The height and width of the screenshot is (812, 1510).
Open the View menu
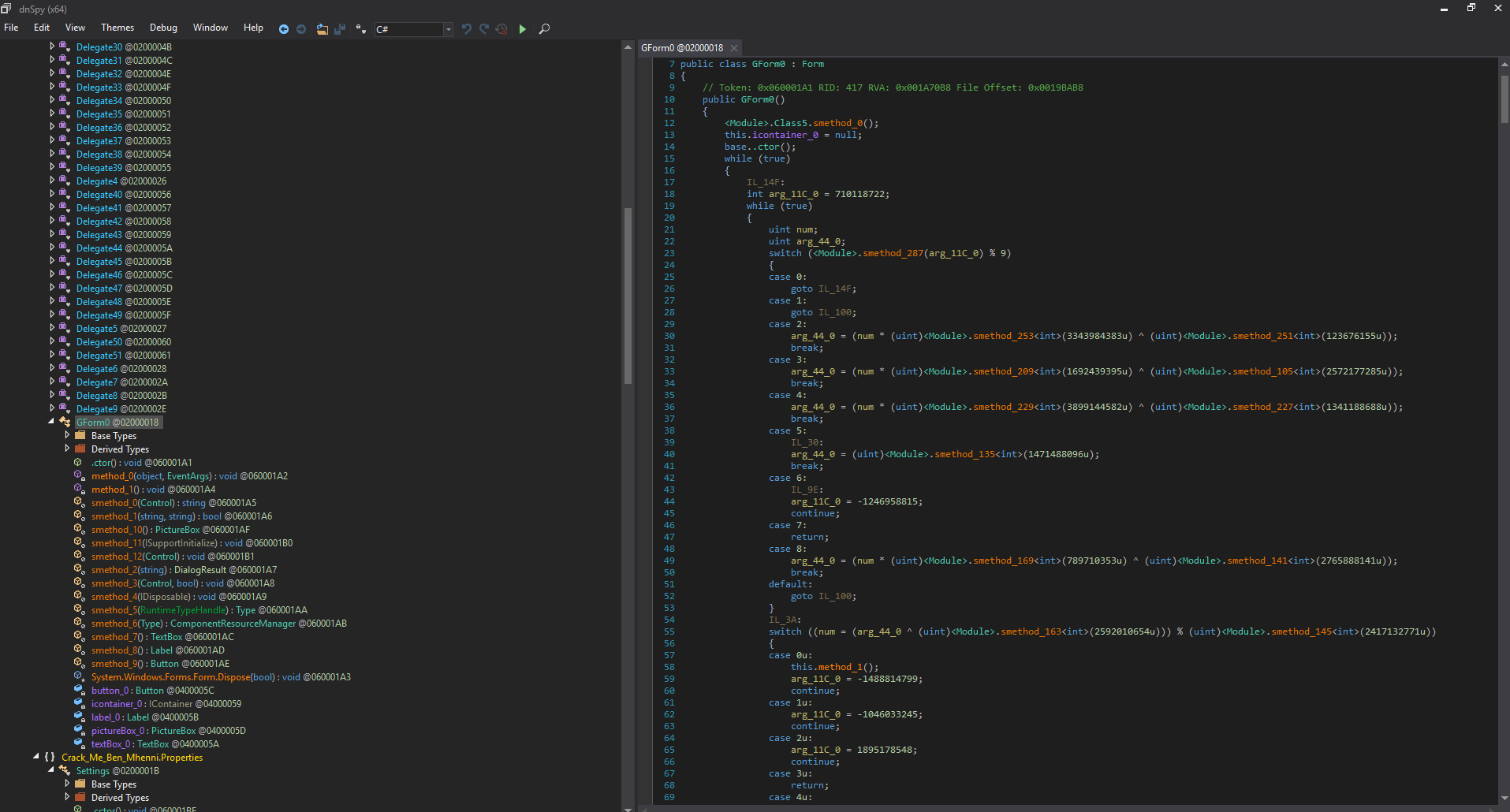[75, 28]
